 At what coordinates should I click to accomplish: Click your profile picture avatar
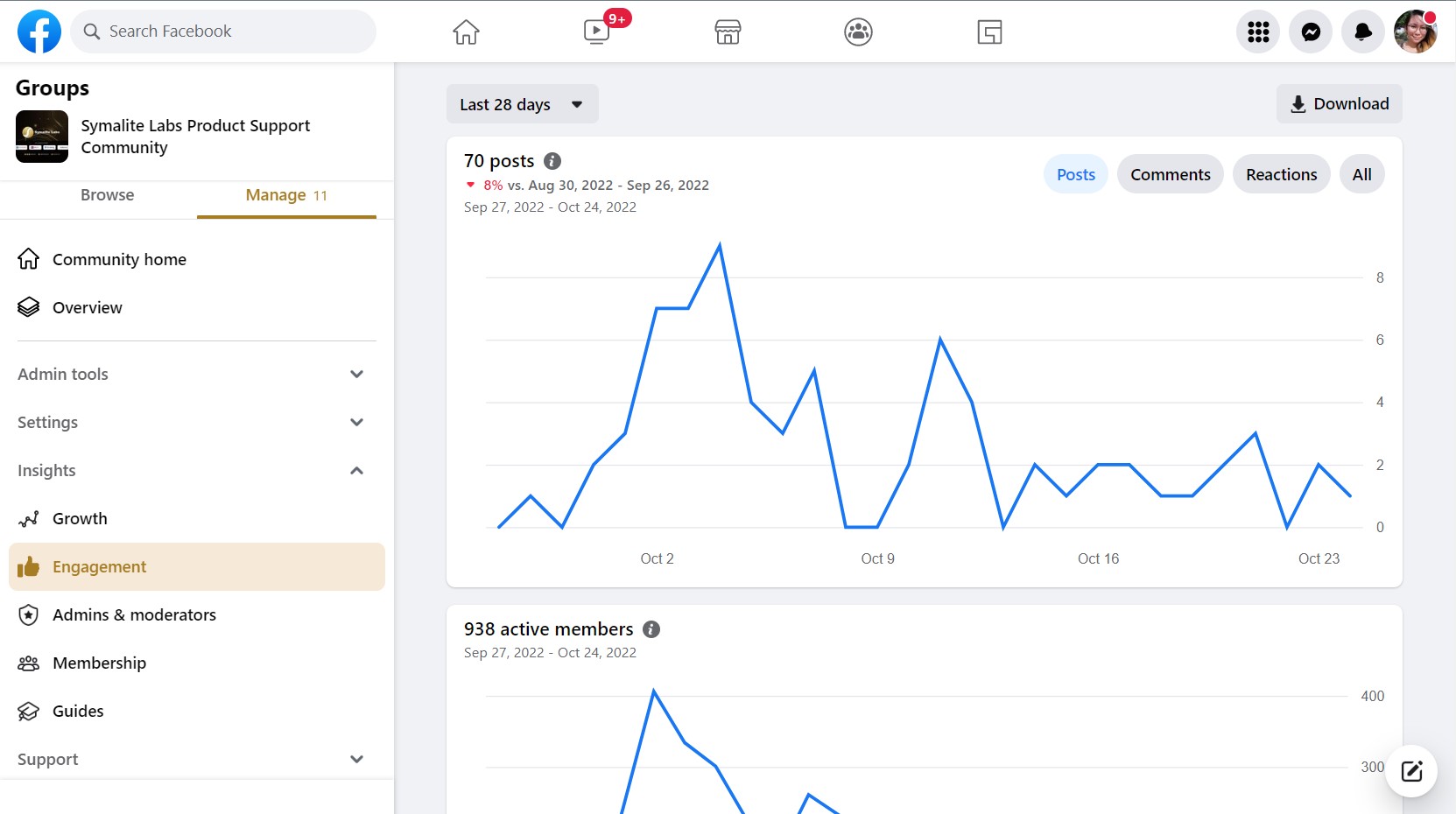(x=1415, y=32)
